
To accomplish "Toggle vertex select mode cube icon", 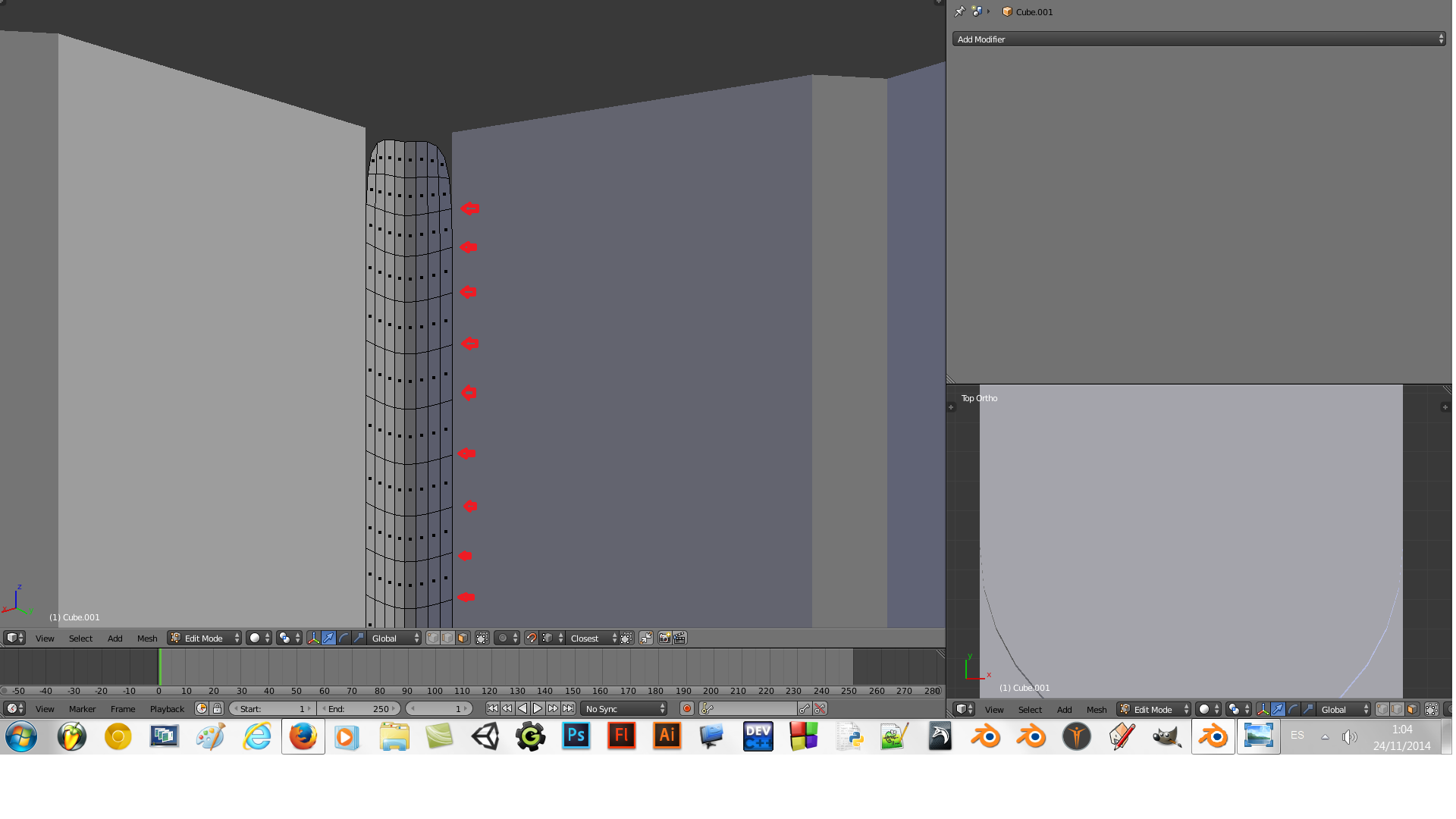I will pos(433,638).
